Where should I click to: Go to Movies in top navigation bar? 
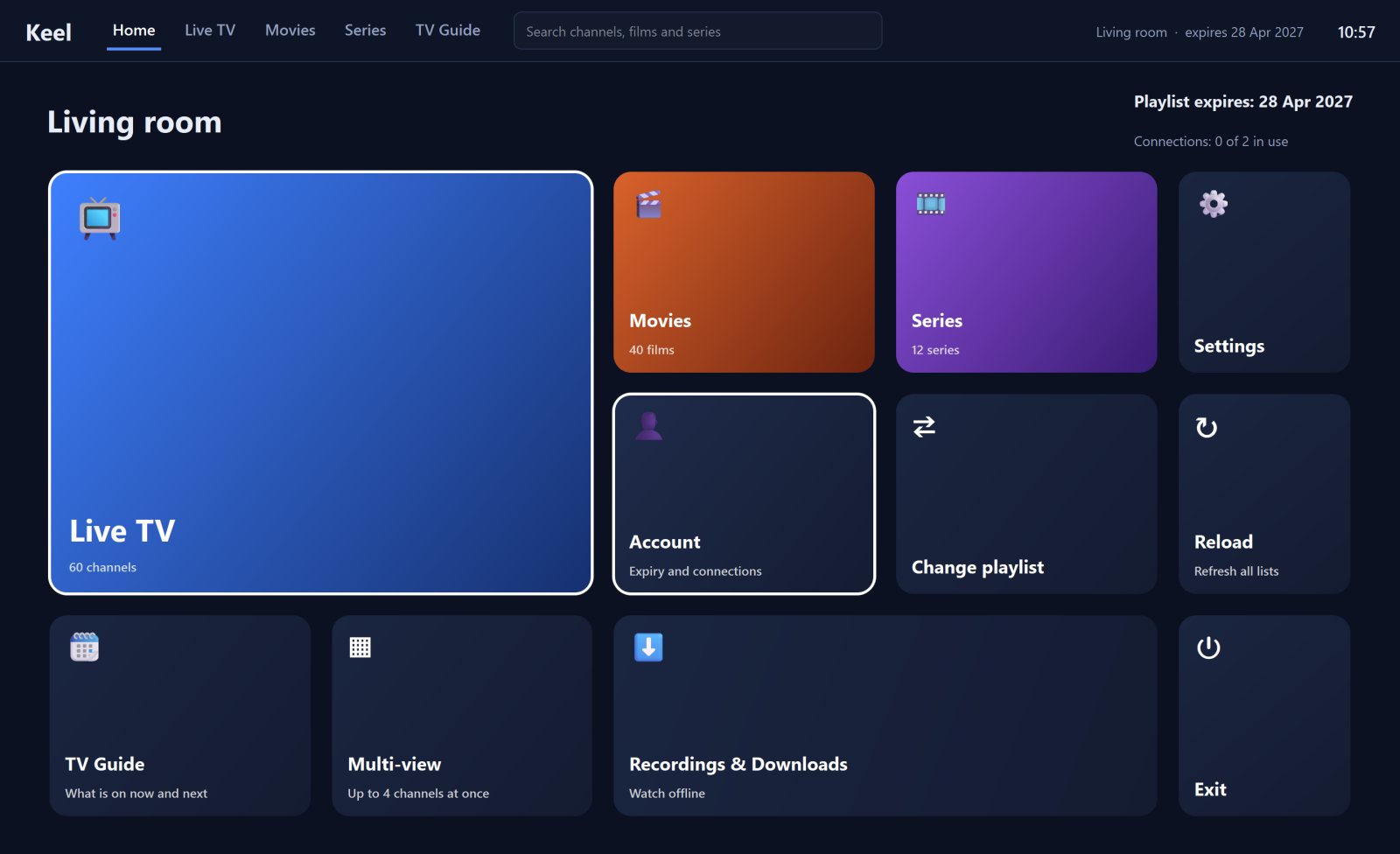click(x=290, y=31)
